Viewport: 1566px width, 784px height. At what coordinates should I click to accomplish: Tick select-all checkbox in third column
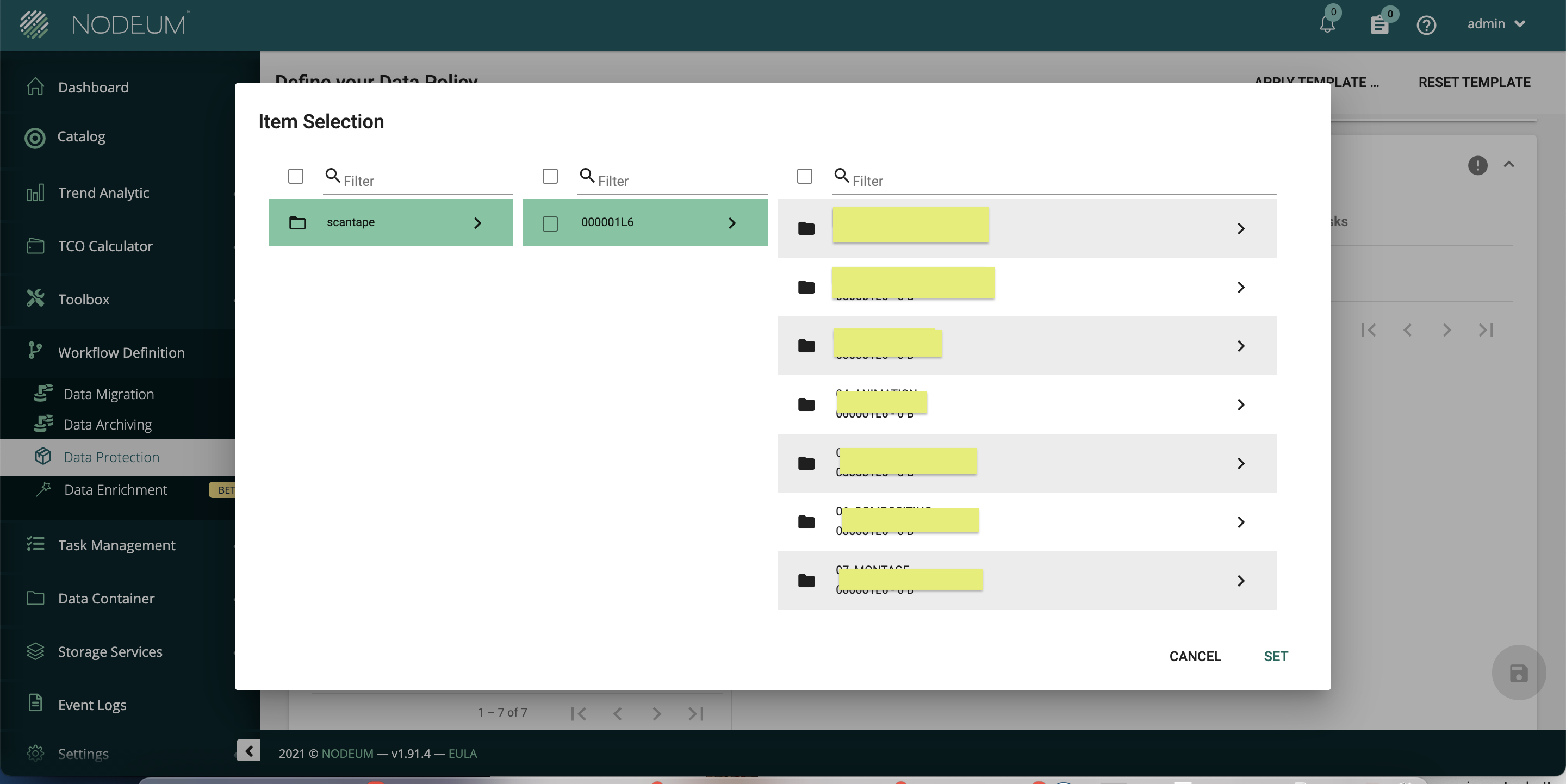click(x=804, y=176)
